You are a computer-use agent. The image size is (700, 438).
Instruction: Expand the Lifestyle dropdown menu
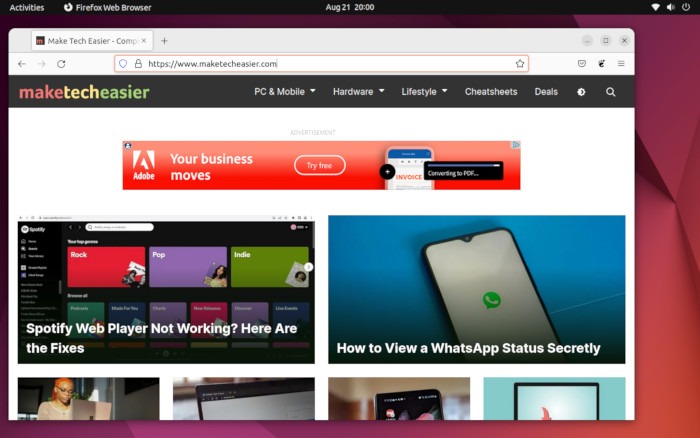[x=424, y=92]
